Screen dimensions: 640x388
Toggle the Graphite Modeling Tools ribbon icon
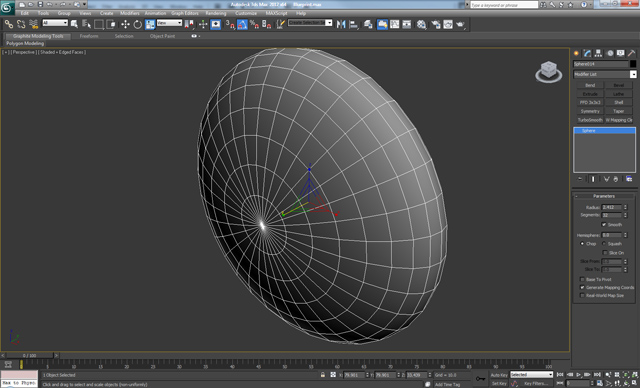[382, 24]
